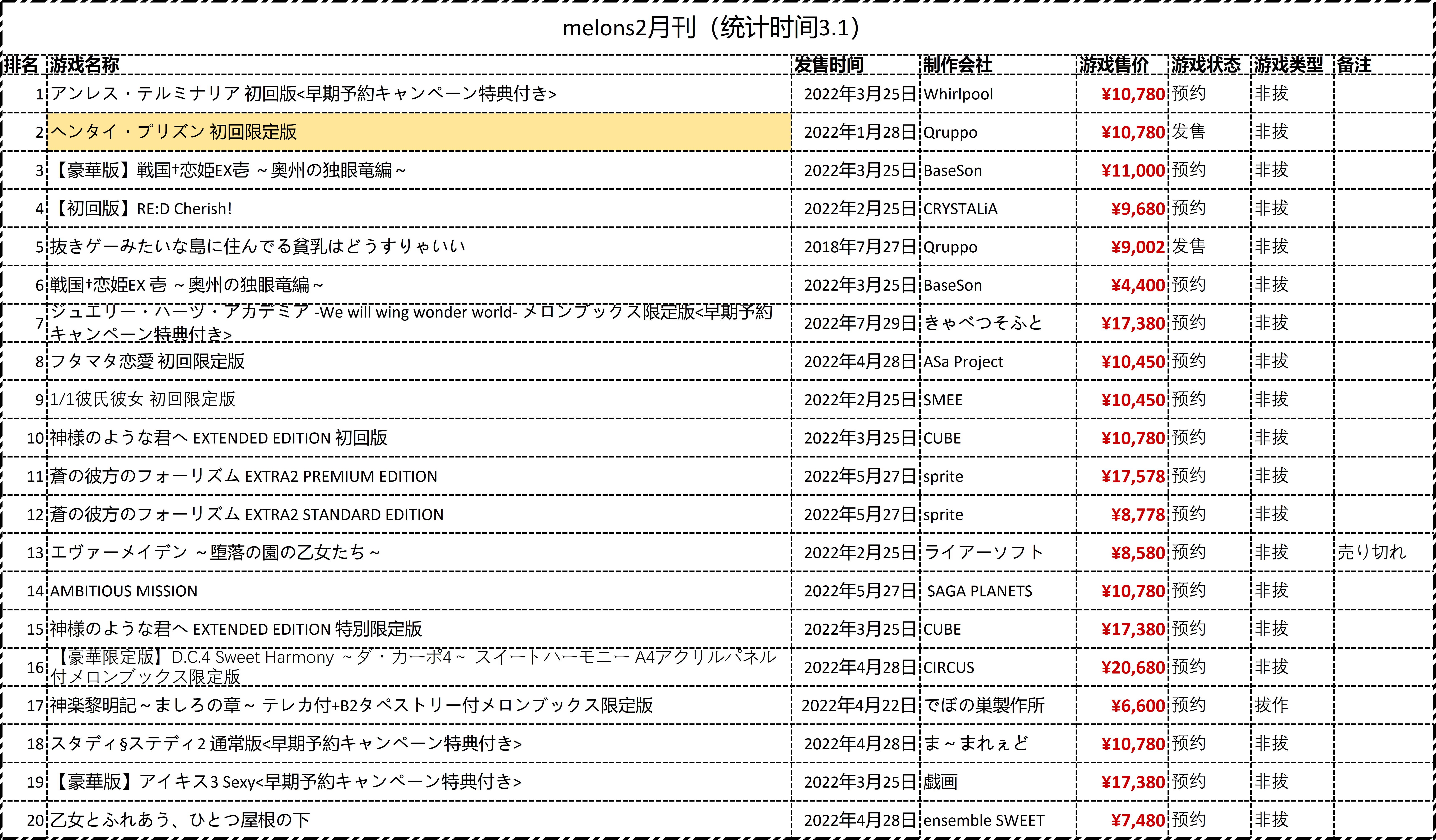Viewport: 1436px width, 840px height.
Task: Select the 游戏状态 column header
Action: (x=1210, y=65)
